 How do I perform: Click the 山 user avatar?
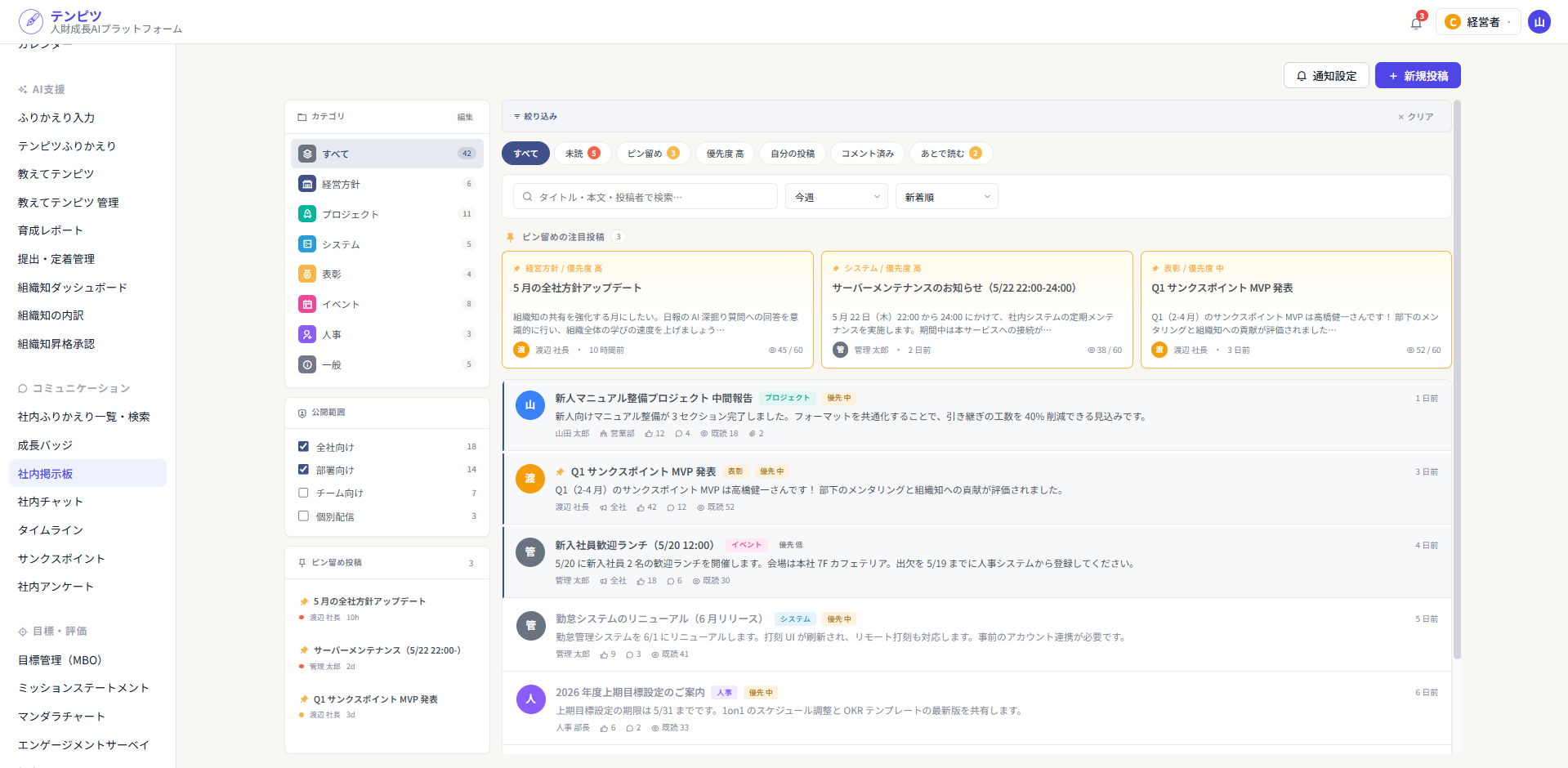(x=1539, y=22)
